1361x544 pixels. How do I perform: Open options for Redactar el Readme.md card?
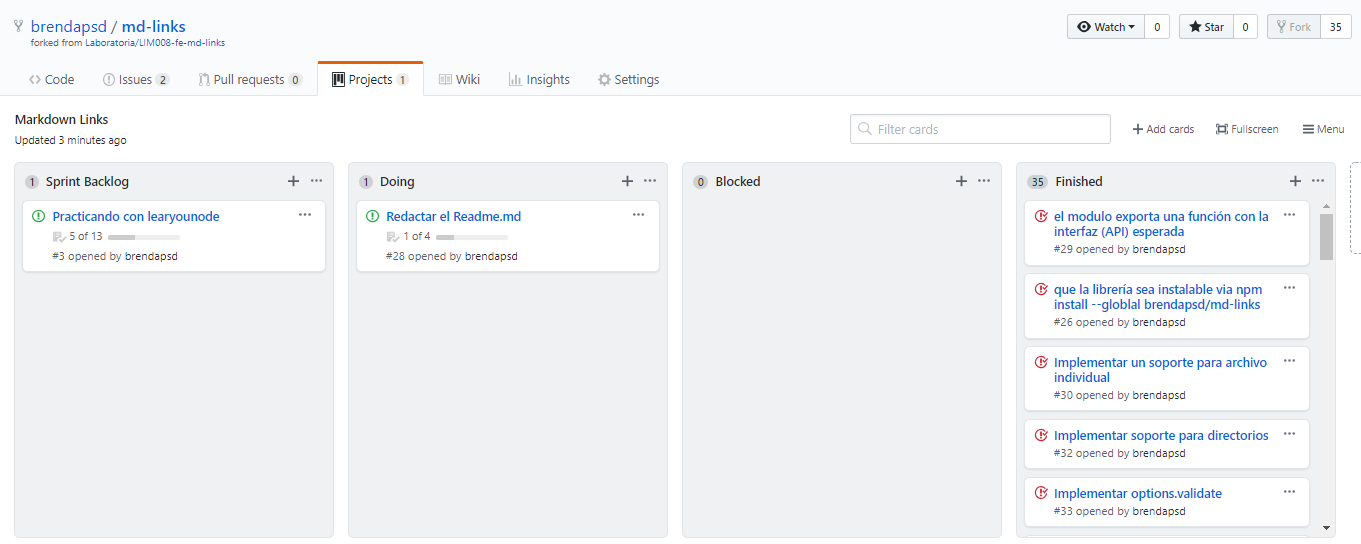click(638, 214)
